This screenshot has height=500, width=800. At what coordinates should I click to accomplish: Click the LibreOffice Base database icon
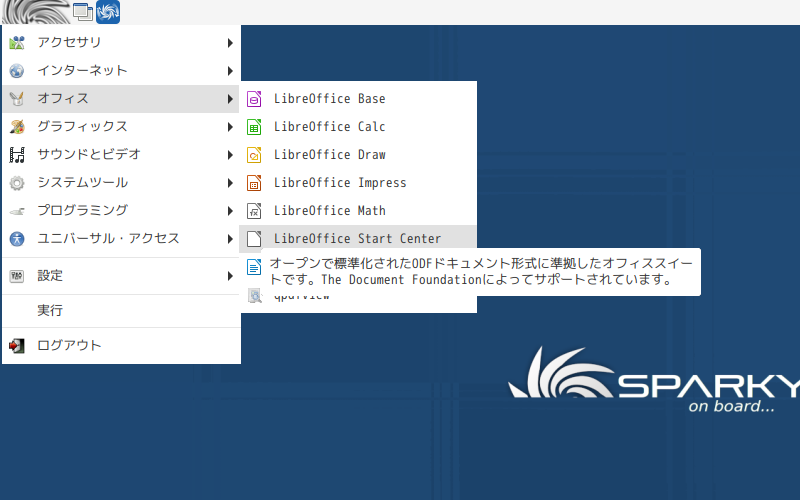(254, 99)
